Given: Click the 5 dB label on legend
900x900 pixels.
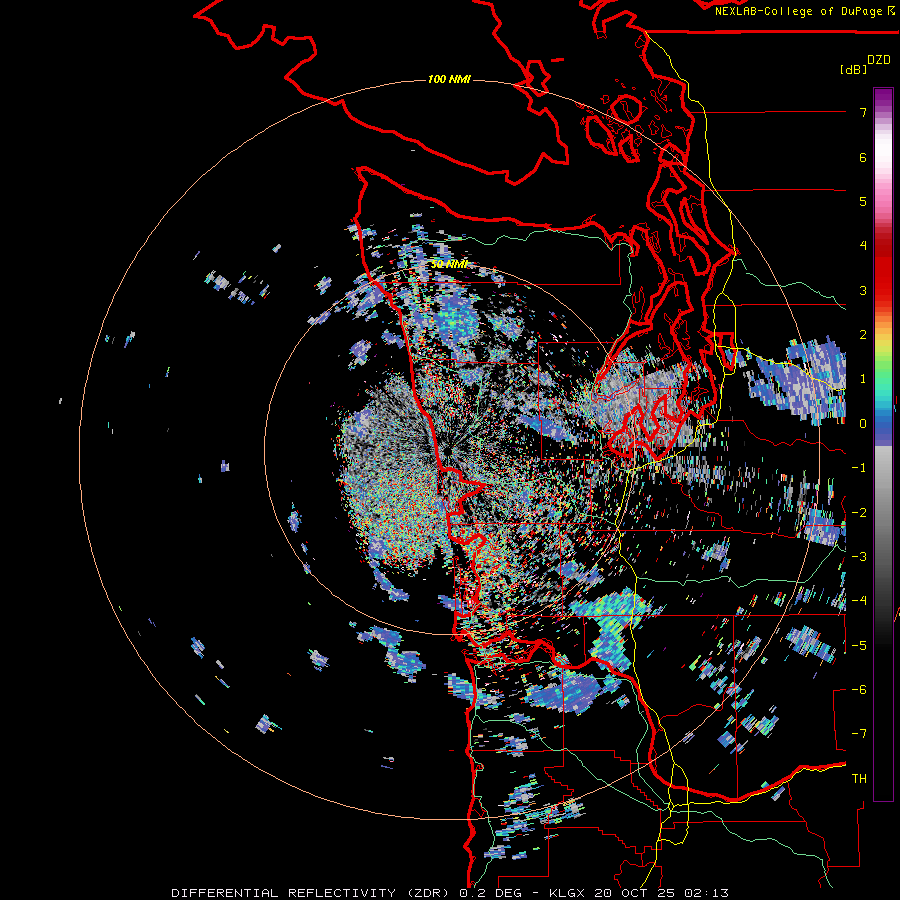Looking at the screenshot, I should tap(863, 201).
